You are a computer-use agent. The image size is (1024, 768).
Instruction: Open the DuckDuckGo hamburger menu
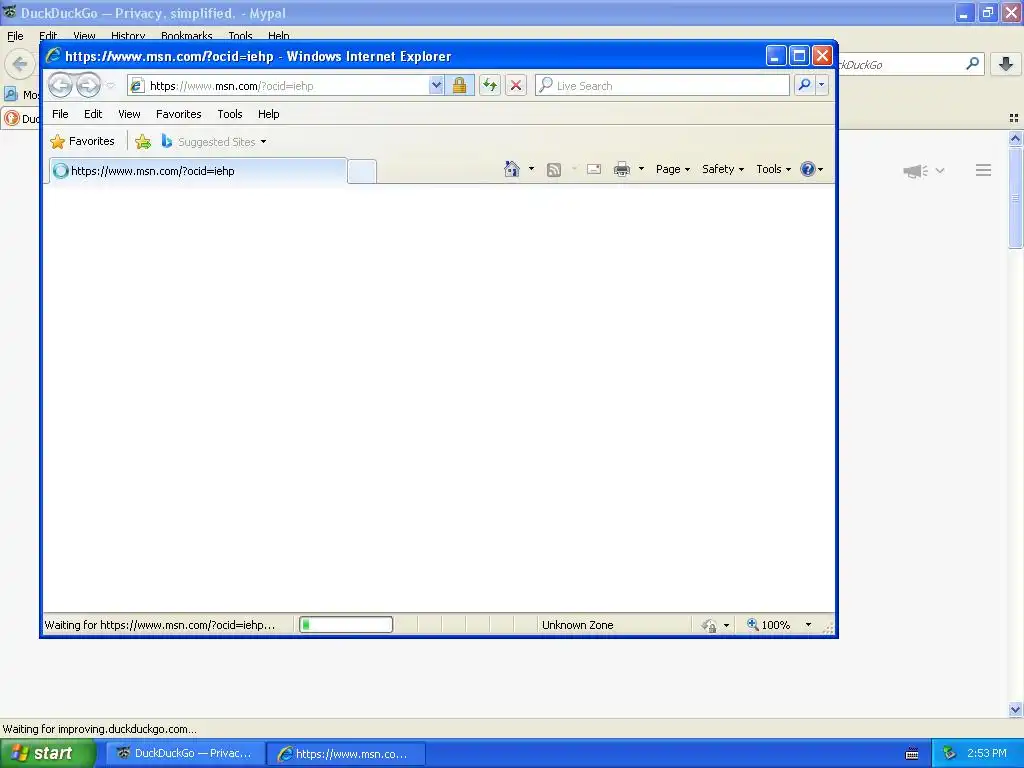(984, 170)
